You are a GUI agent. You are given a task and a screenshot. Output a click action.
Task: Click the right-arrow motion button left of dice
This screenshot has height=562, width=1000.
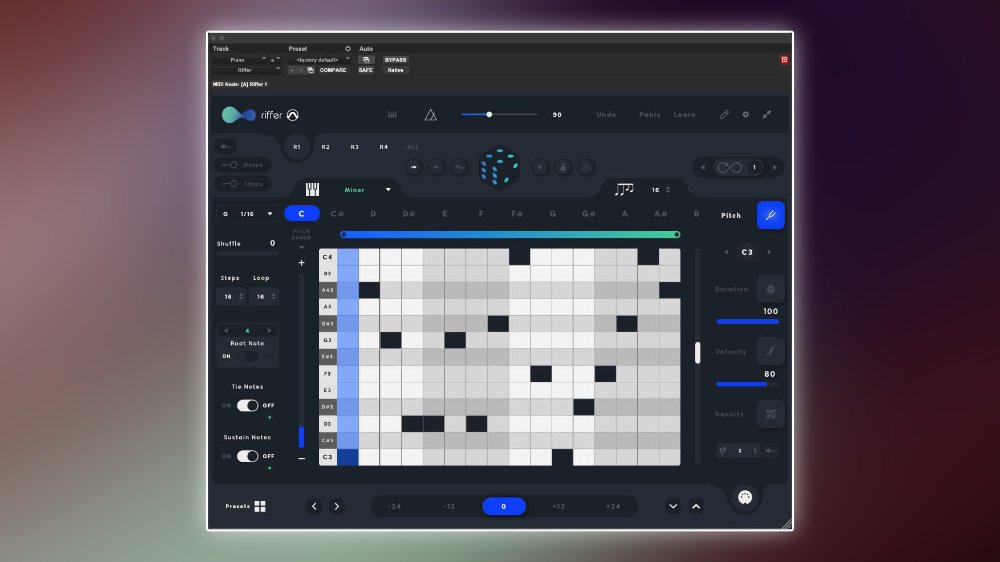coord(414,167)
